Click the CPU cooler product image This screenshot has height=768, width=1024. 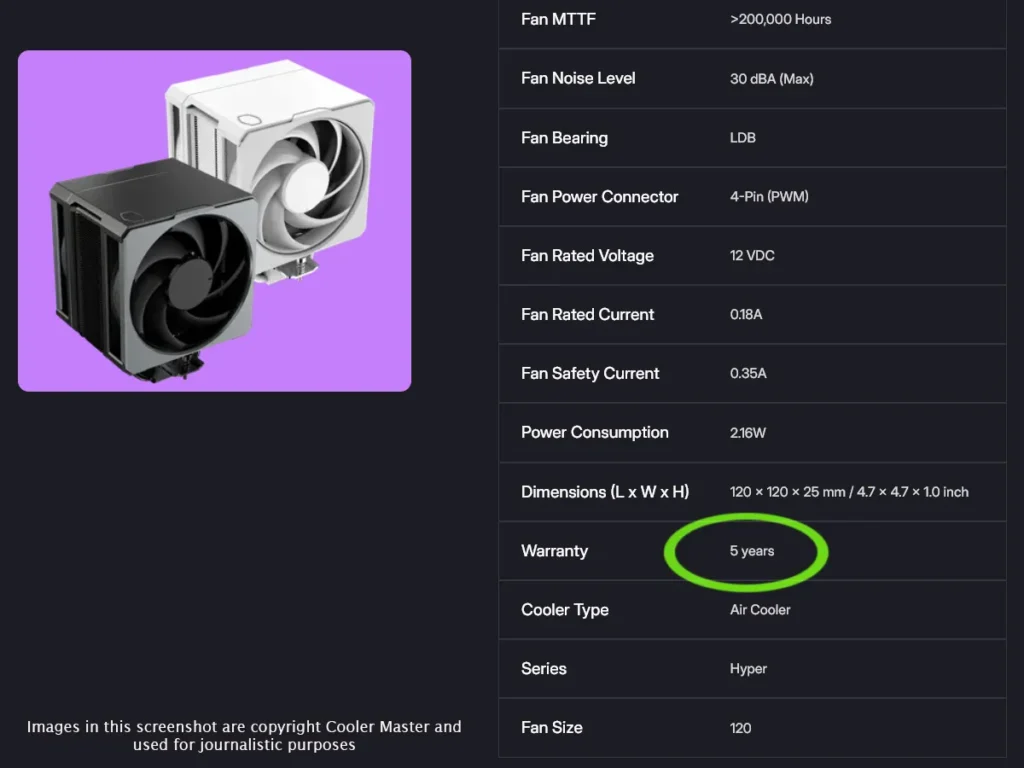(214, 220)
